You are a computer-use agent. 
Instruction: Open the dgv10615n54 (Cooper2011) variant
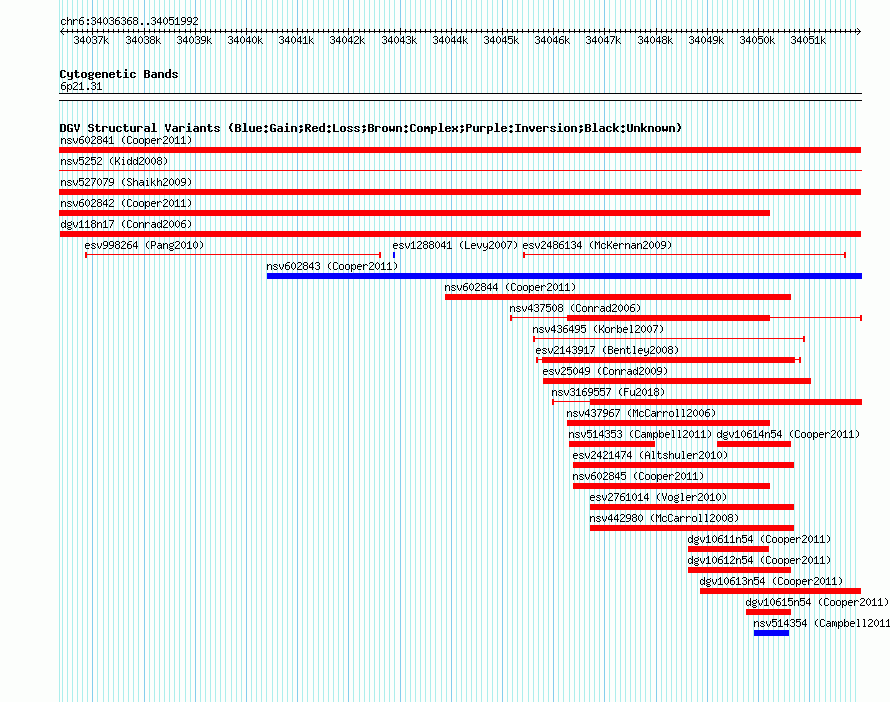(x=817, y=602)
